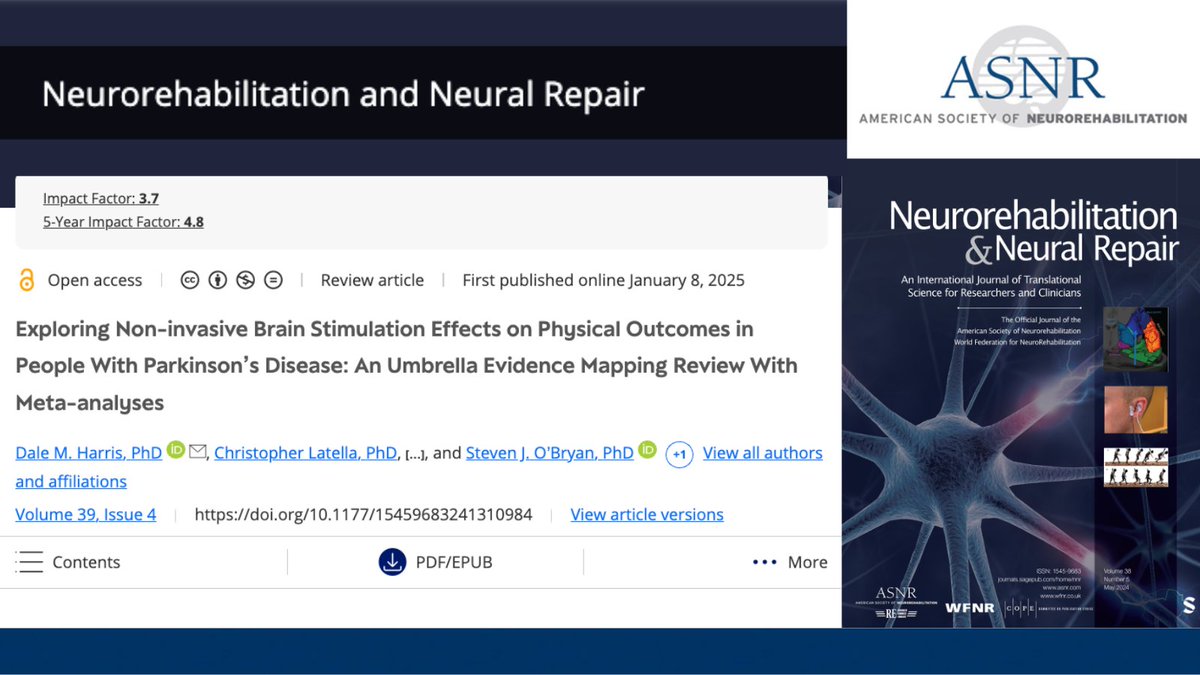
Task: Open Dale M. Harris's ORCID profile icon
Action: tap(176, 452)
